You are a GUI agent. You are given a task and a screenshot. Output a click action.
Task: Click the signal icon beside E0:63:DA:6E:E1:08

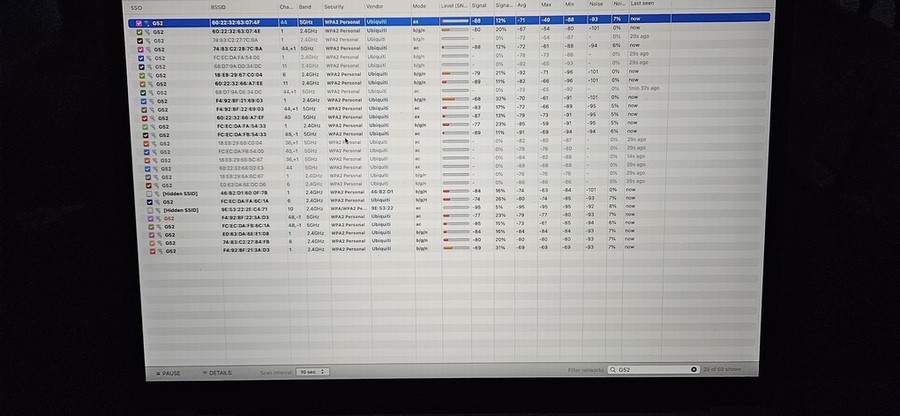coord(149,234)
